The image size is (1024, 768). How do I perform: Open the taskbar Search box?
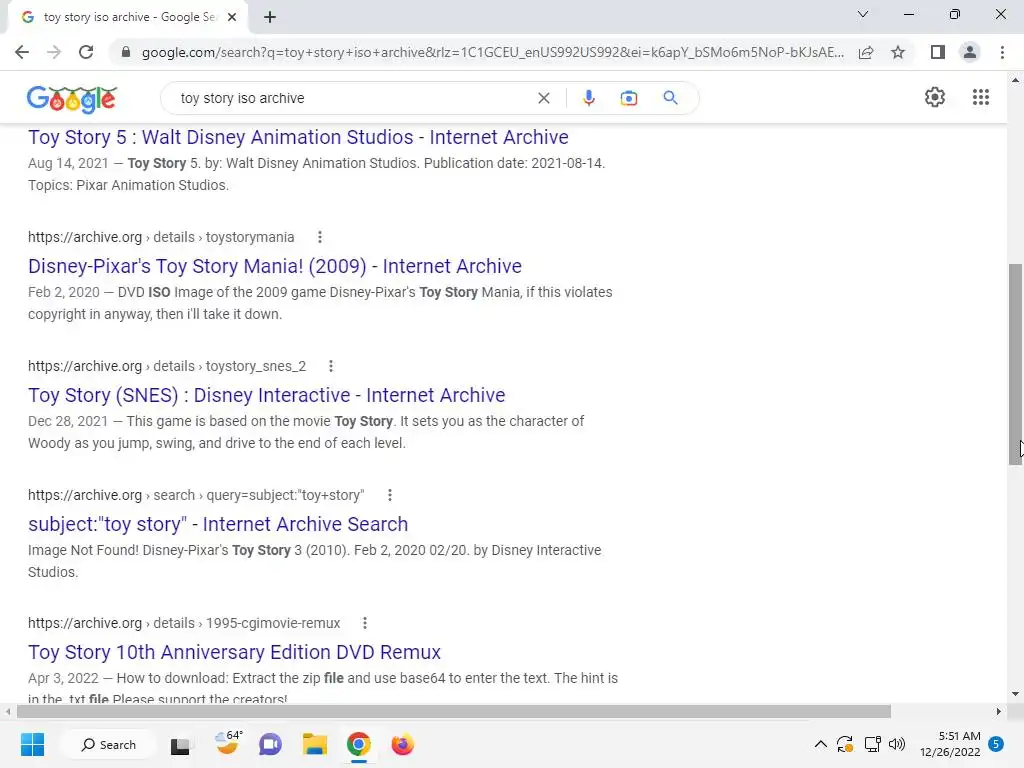tap(108, 744)
